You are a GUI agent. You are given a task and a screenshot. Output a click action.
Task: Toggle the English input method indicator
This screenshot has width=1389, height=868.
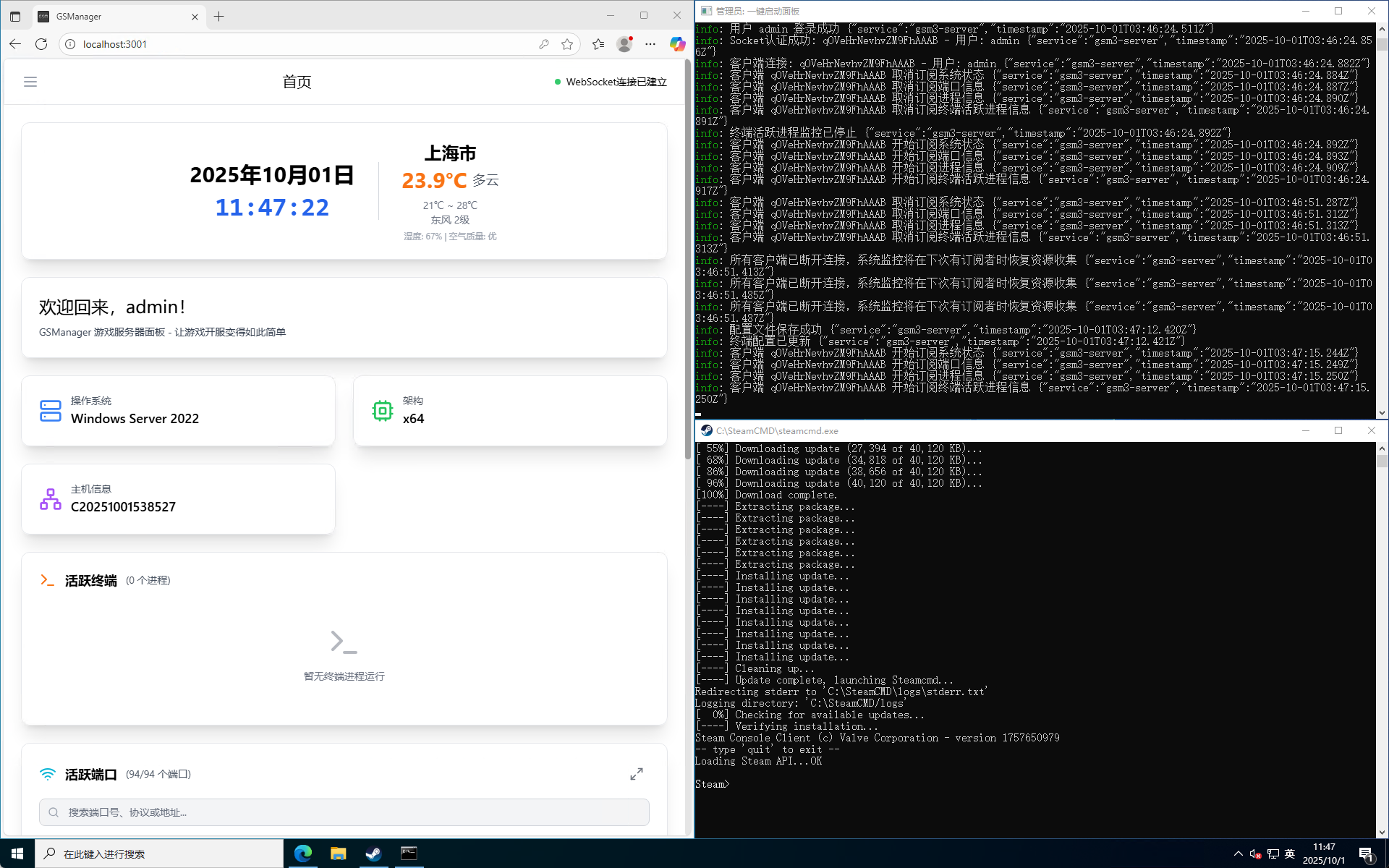coord(1290,854)
